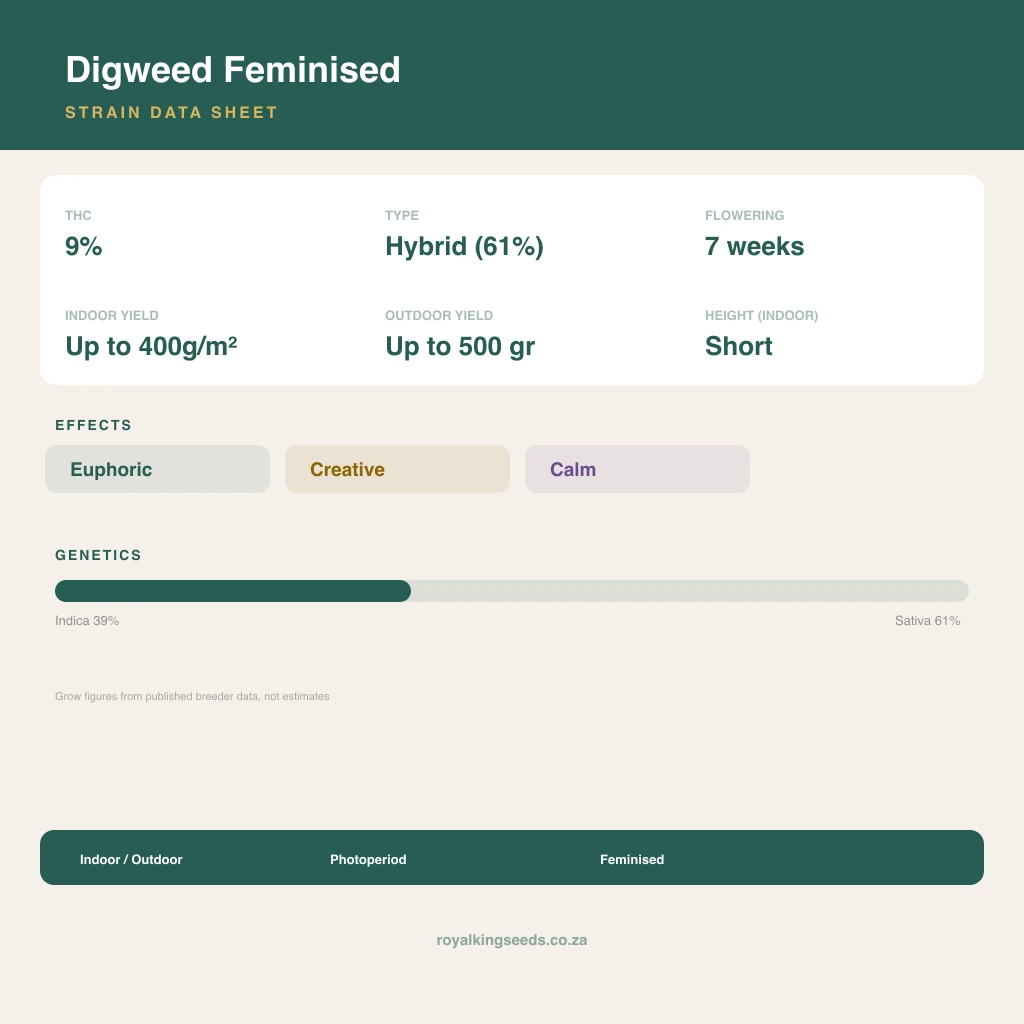
Task: Click the Up to 500 gr outdoor yield
Action: (x=460, y=347)
